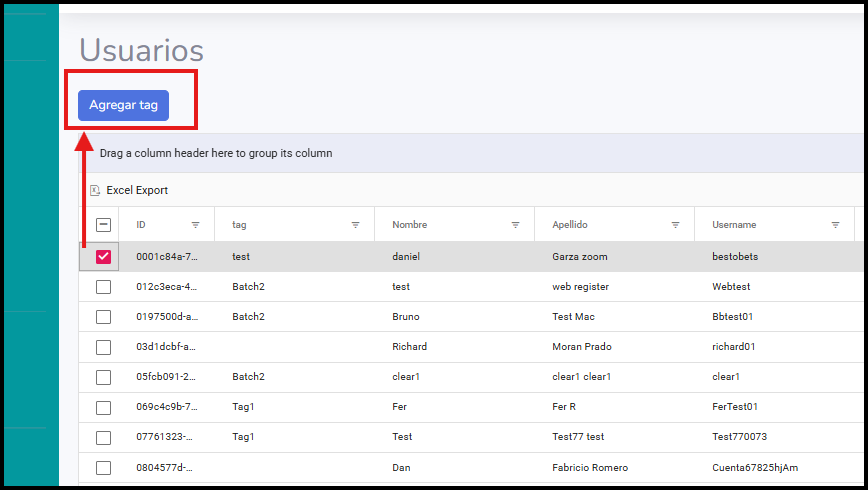
Task: Select the checkbox for Bruno's row
Action: [x=104, y=317]
